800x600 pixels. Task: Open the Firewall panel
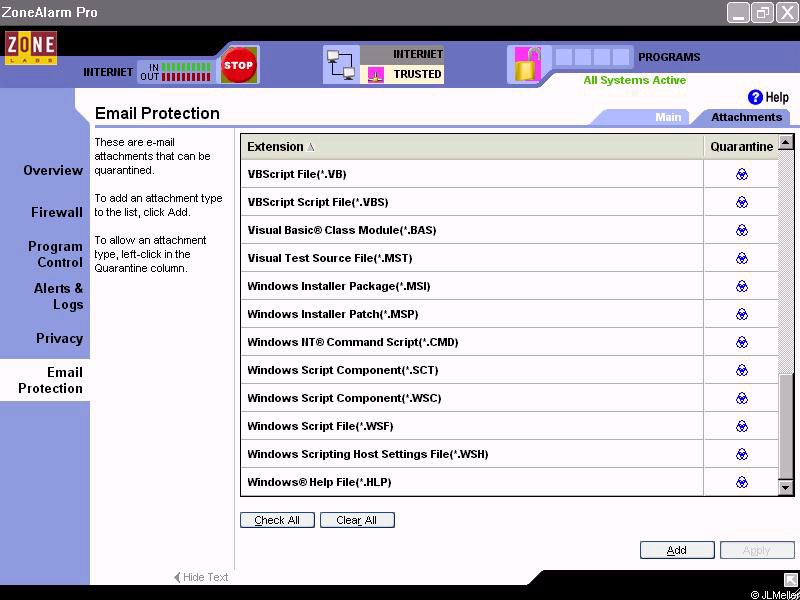(57, 212)
